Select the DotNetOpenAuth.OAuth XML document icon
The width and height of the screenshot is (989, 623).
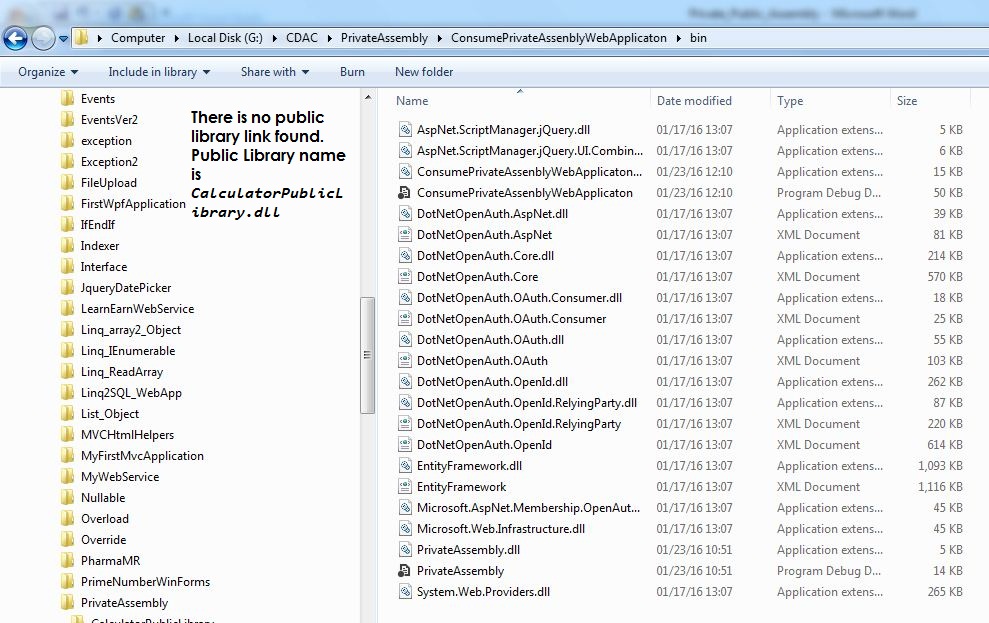(404, 361)
